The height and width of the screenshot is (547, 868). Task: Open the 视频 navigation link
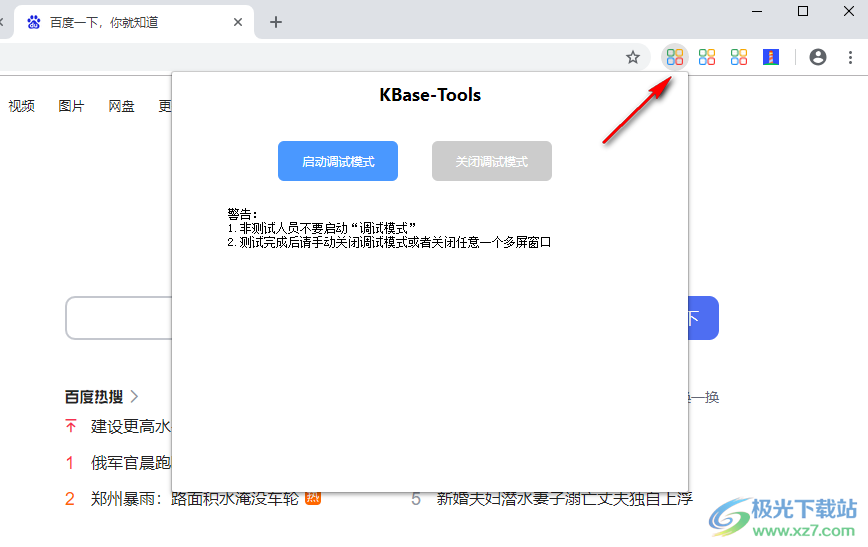click(22, 106)
